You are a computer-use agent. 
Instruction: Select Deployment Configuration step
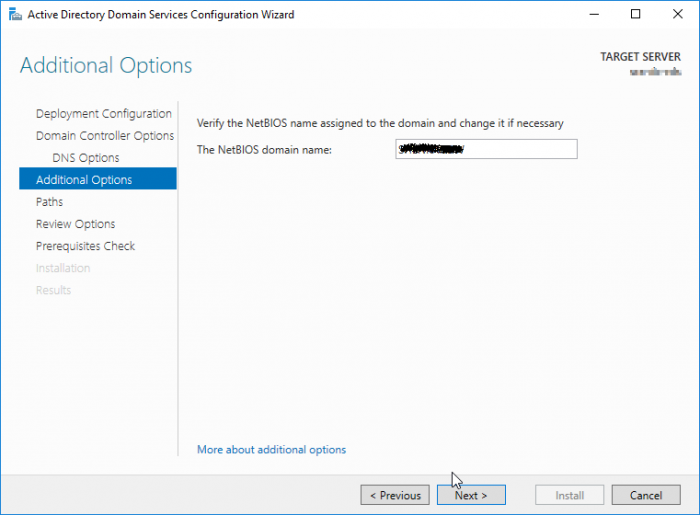pyautogui.click(x=104, y=114)
